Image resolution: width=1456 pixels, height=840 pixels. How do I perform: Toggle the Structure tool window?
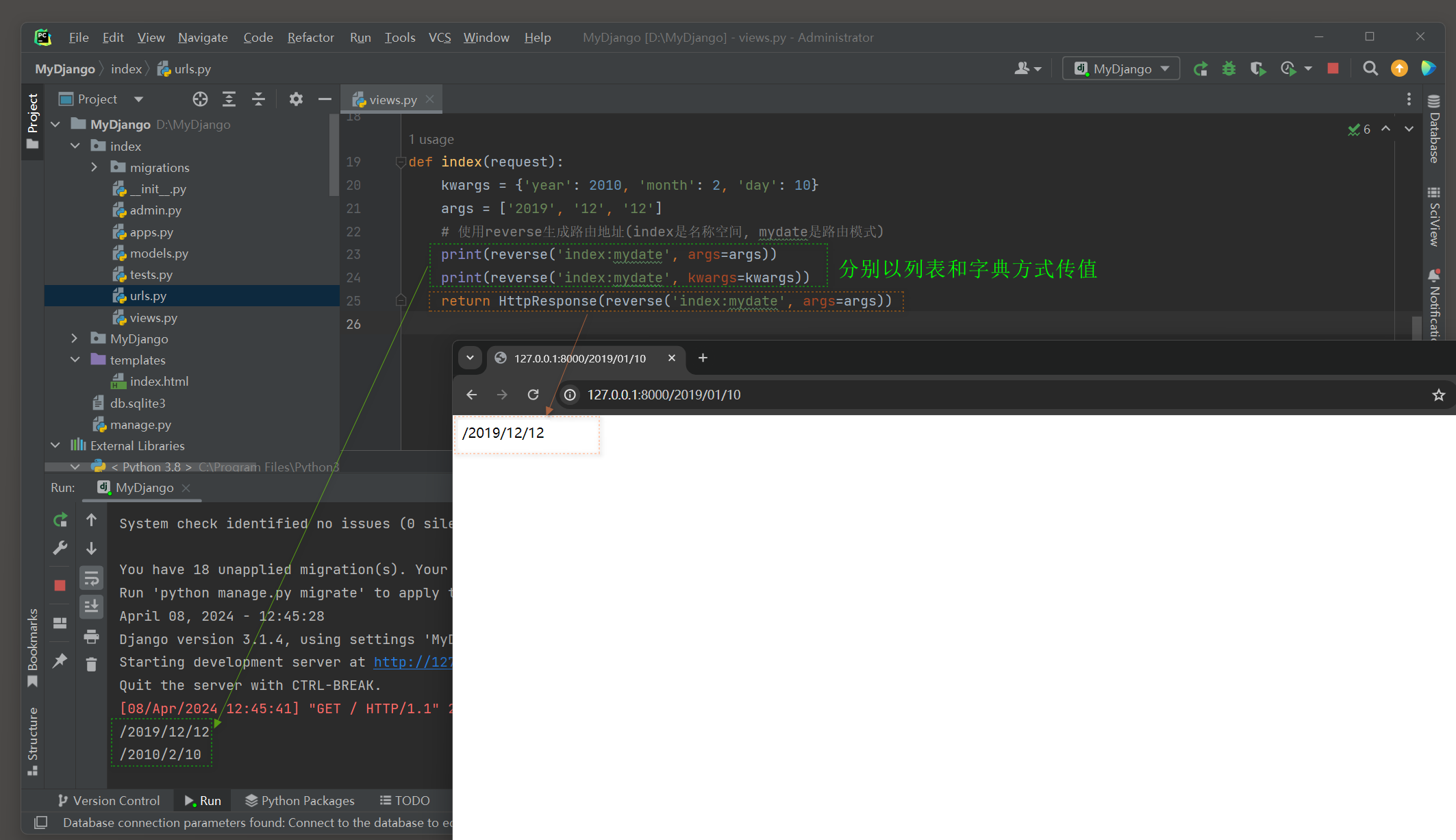point(32,741)
